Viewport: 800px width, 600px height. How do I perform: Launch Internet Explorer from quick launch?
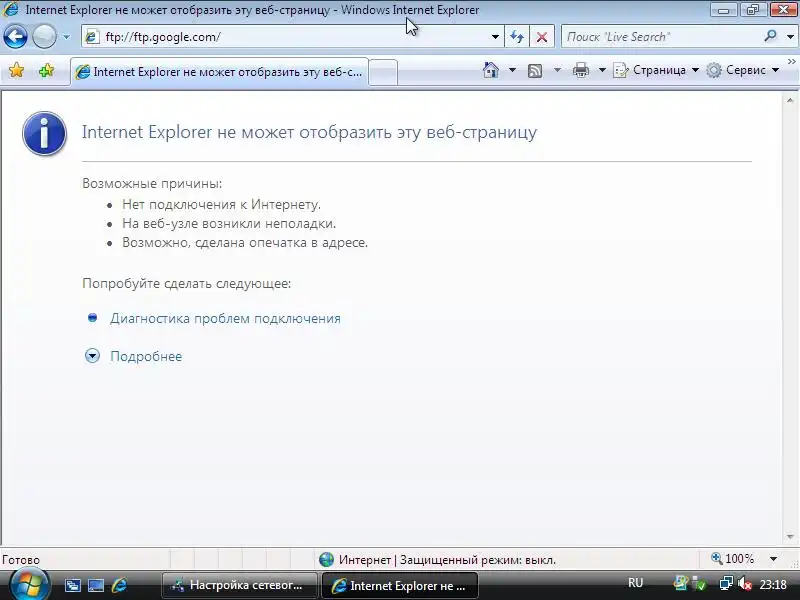tap(119, 585)
